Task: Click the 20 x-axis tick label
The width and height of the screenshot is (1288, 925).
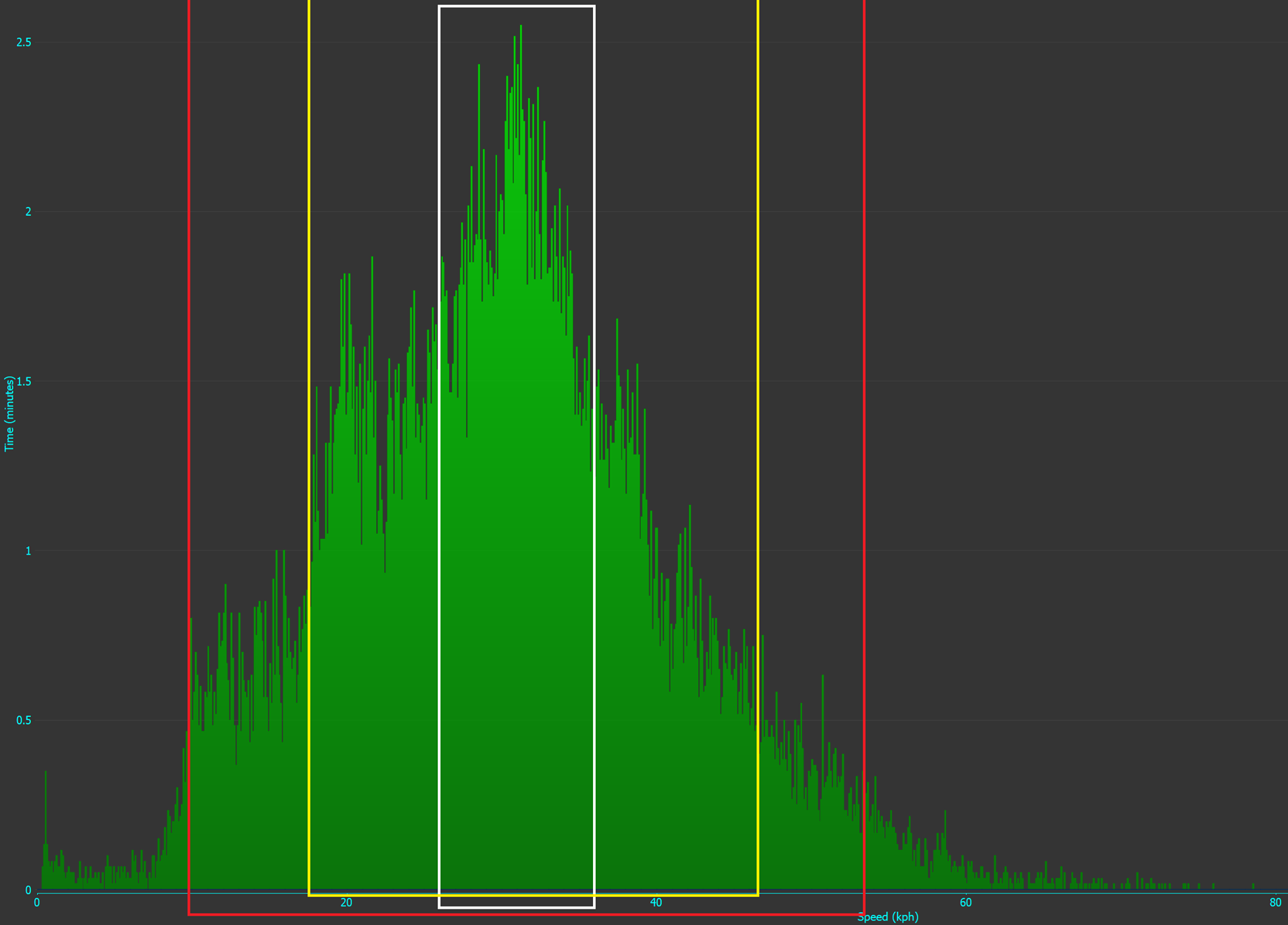Action: click(346, 903)
